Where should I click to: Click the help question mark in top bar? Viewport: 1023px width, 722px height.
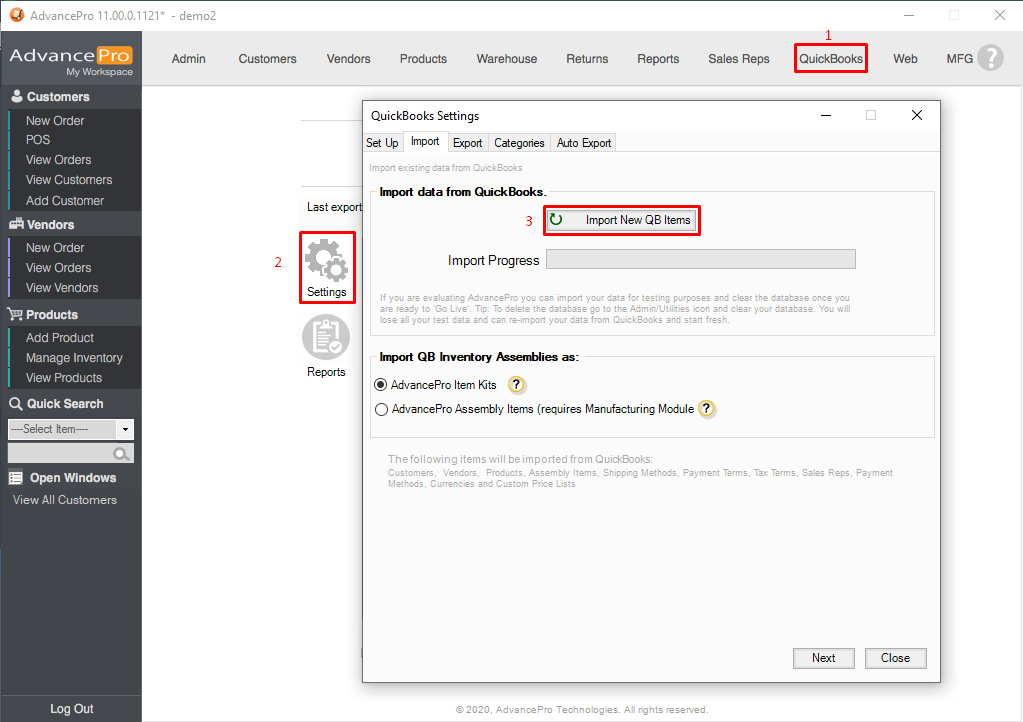tap(989, 58)
